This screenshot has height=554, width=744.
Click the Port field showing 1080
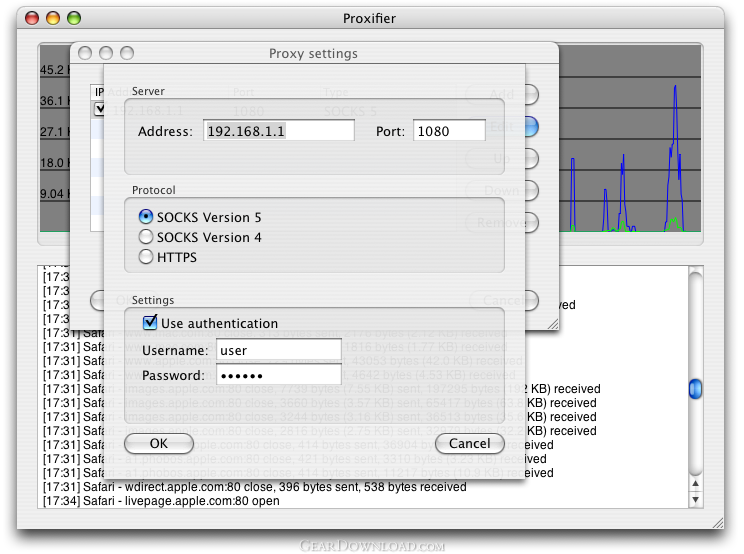(x=449, y=130)
